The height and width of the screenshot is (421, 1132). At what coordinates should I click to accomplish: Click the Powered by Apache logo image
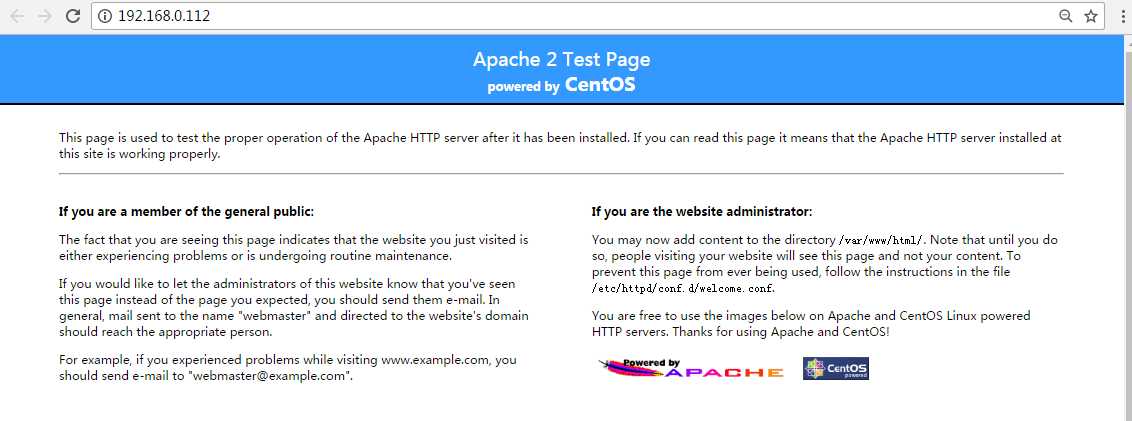click(691, 368)
